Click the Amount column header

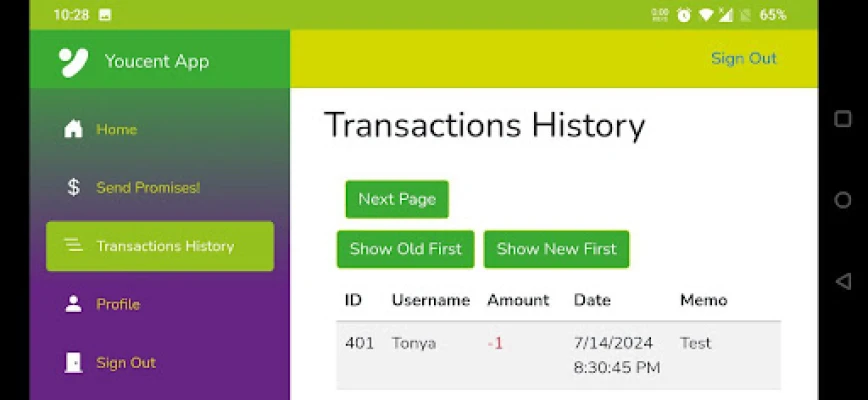518,300
